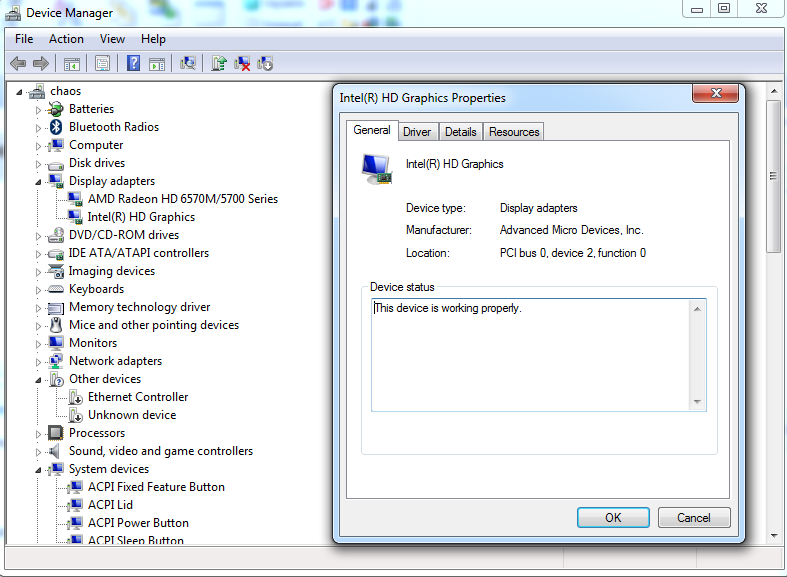Click the tree scrollbar down arrow

pos(773,536)
